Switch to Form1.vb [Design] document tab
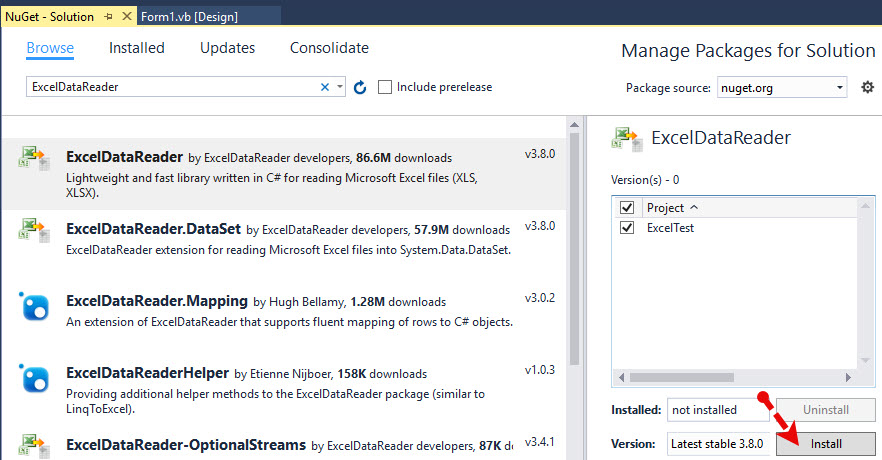882x460 pixels. point(204,17)
